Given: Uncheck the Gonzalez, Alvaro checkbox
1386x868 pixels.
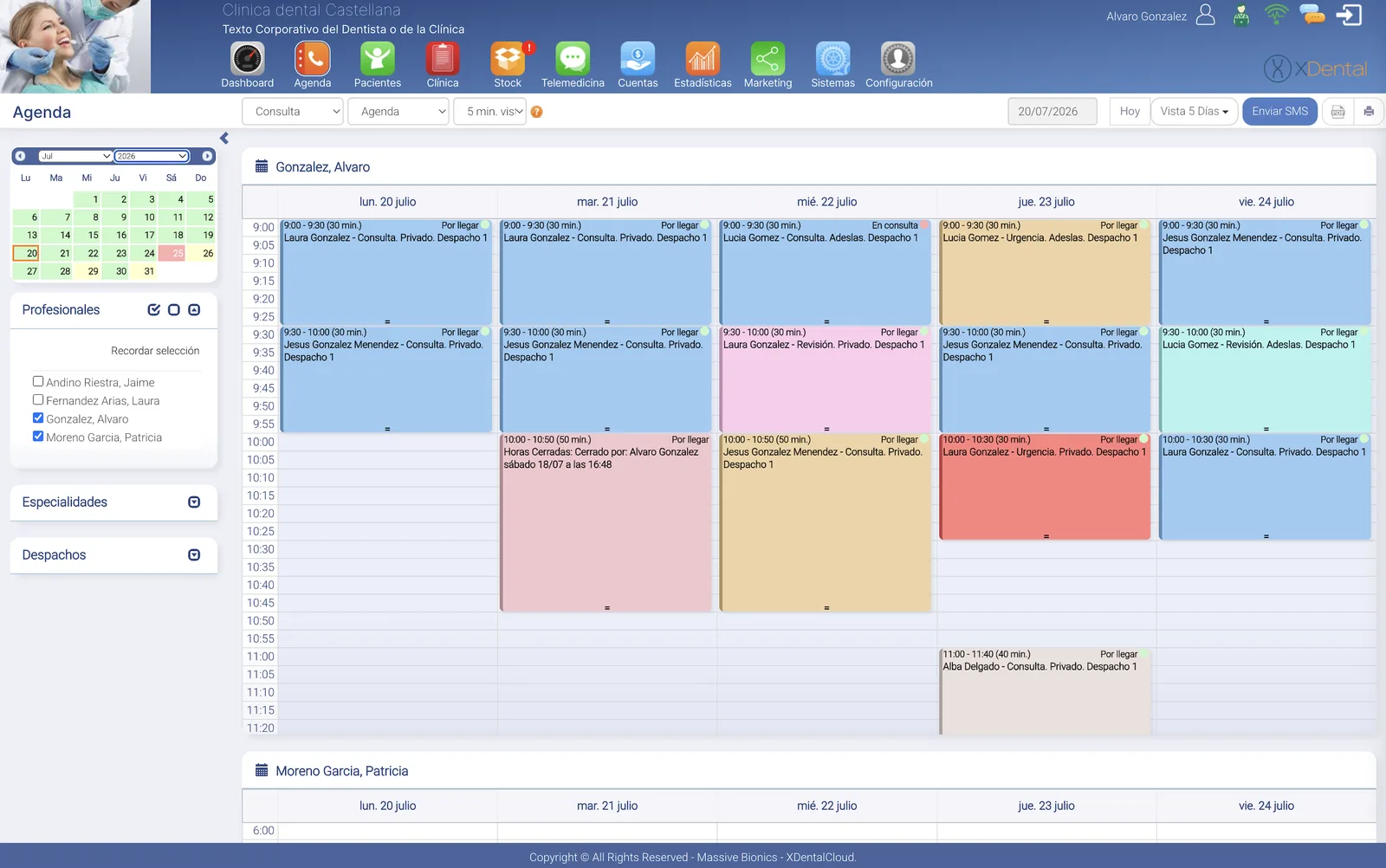Looking at the screenshot, I should tap(38, 418).
